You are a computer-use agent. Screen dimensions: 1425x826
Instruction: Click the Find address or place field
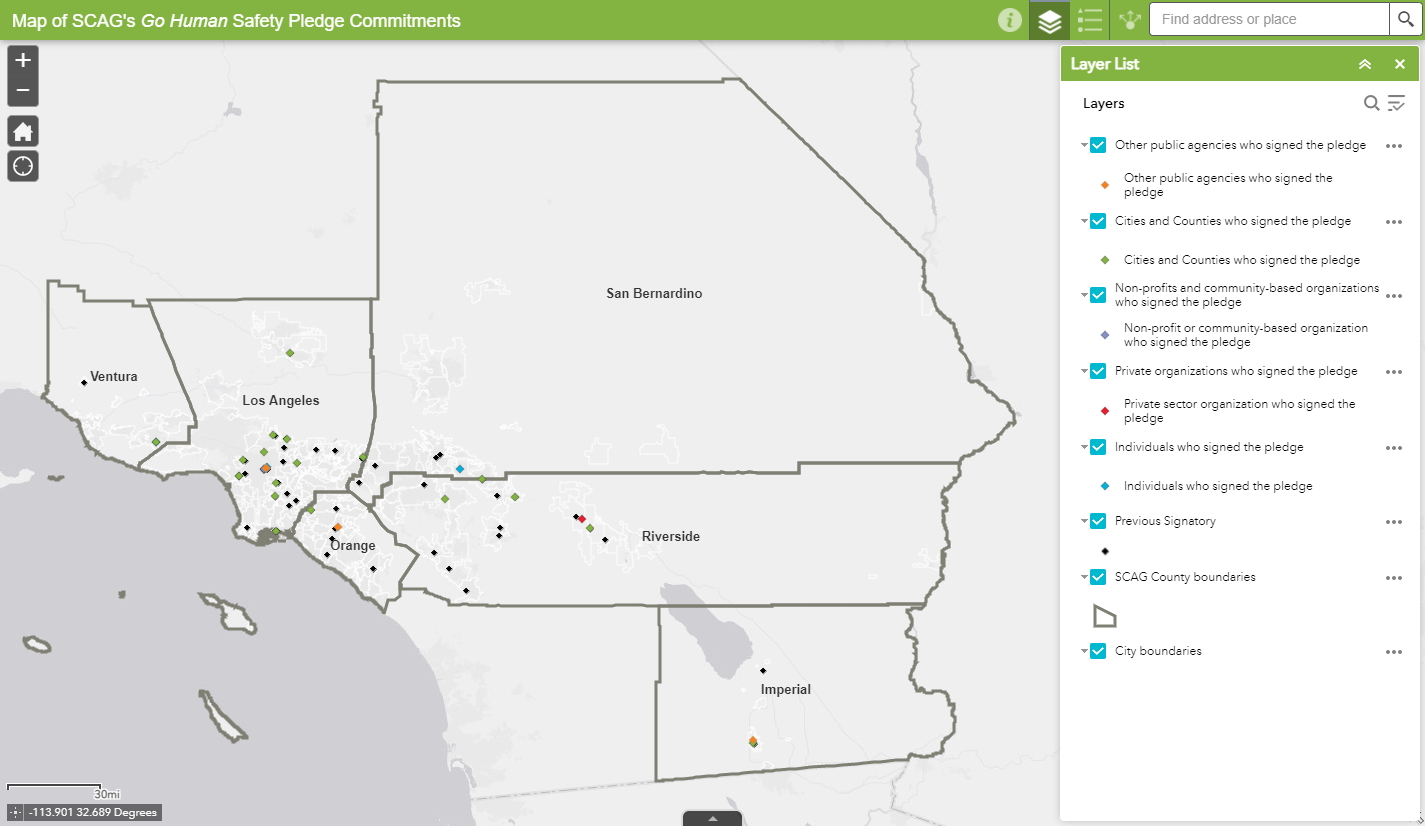[1268, 20]
